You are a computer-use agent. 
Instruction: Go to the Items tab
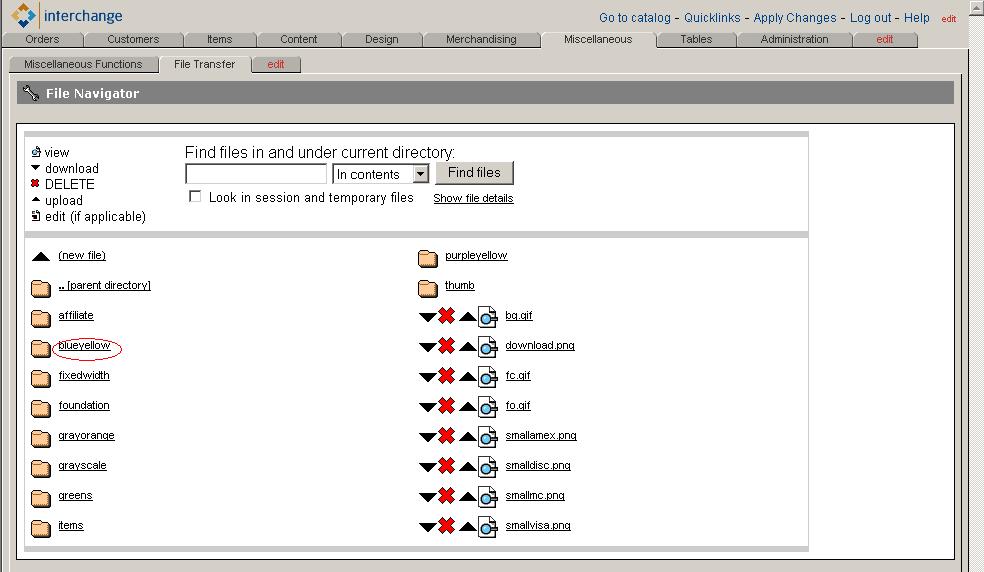pyautogui.click(x=220, y=39)
